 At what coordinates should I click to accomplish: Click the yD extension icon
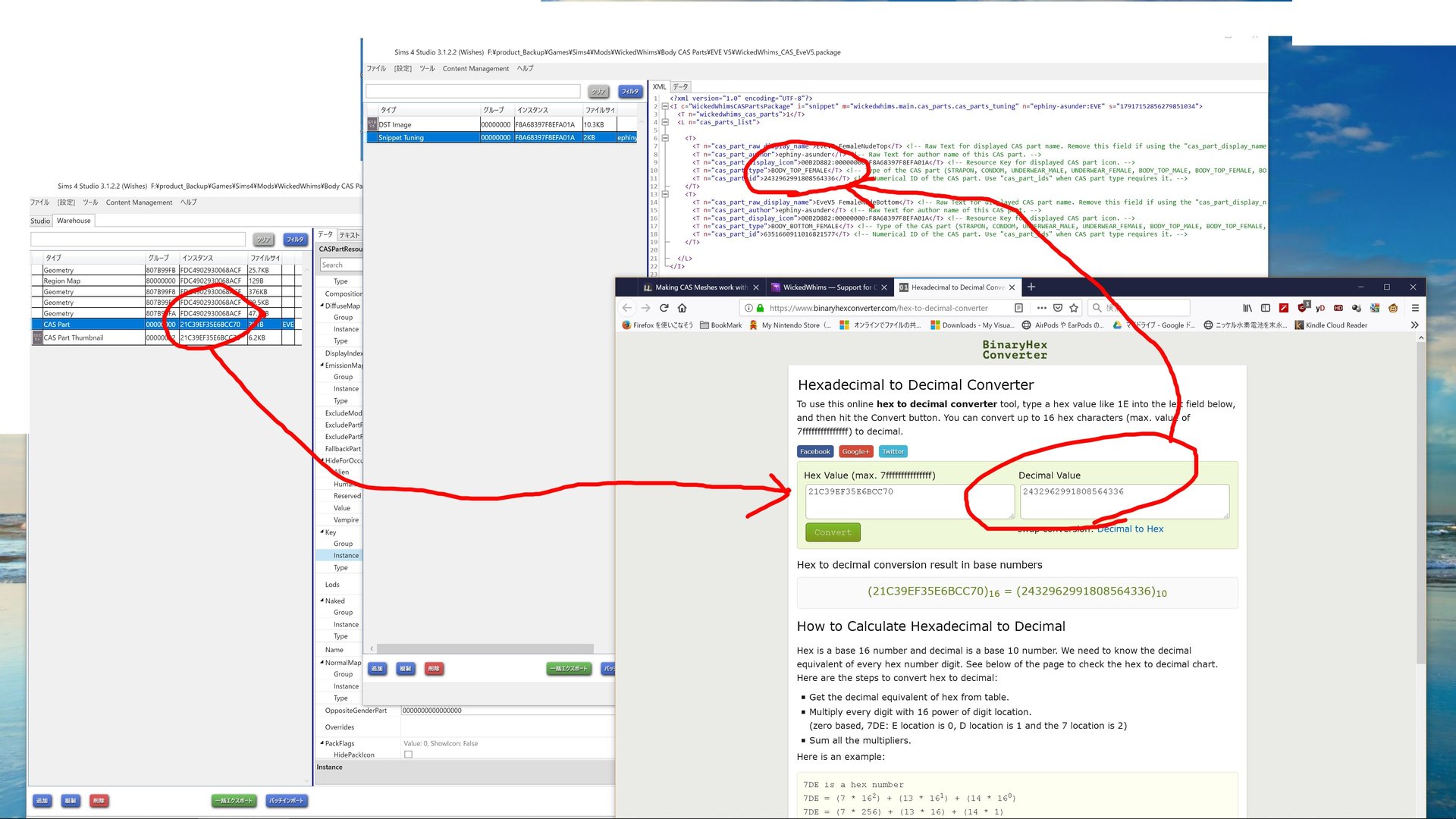click(x=1320, y=308)
